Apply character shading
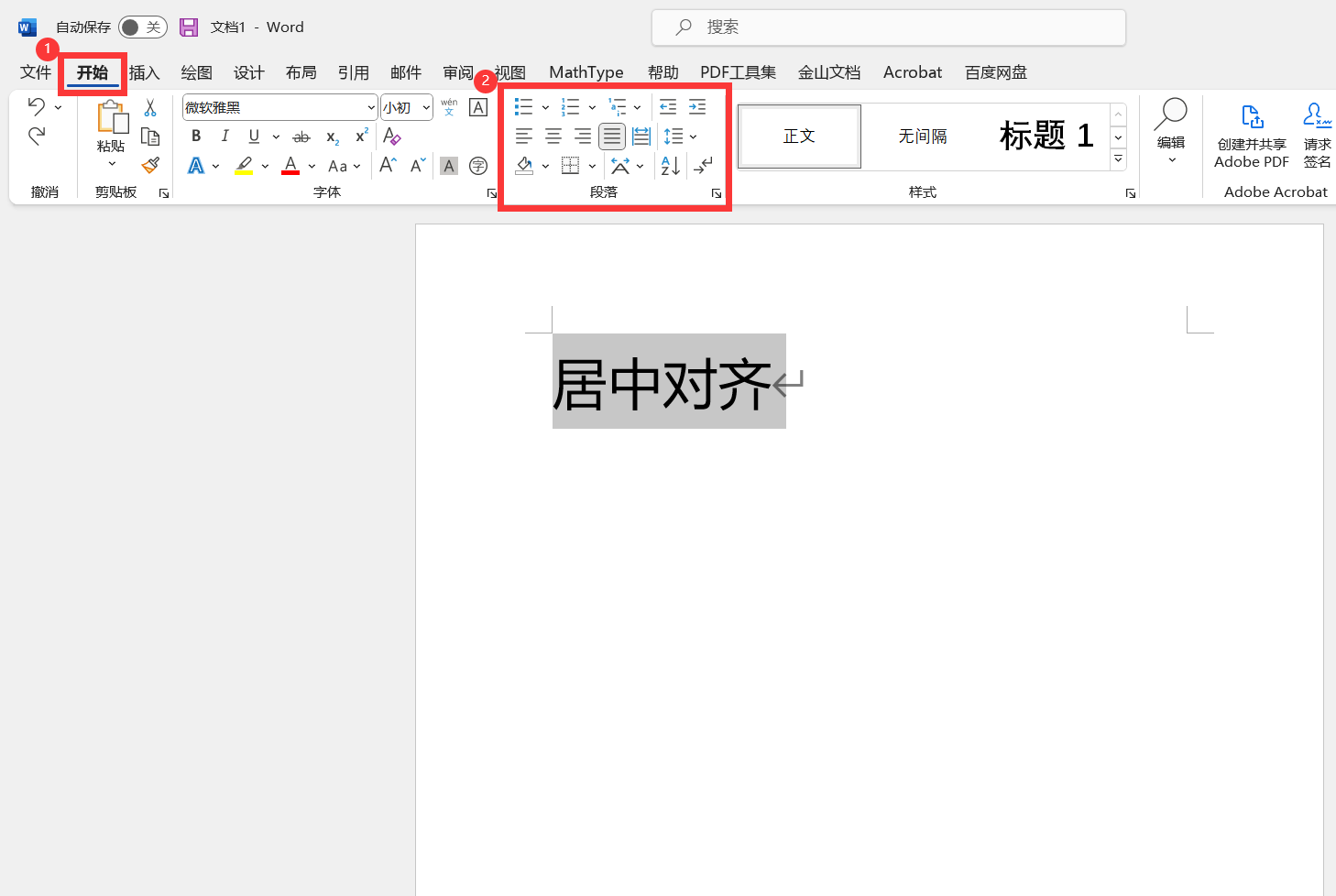Image resolution: width=1336 pixels, height=896 pixels. point(449,166)
